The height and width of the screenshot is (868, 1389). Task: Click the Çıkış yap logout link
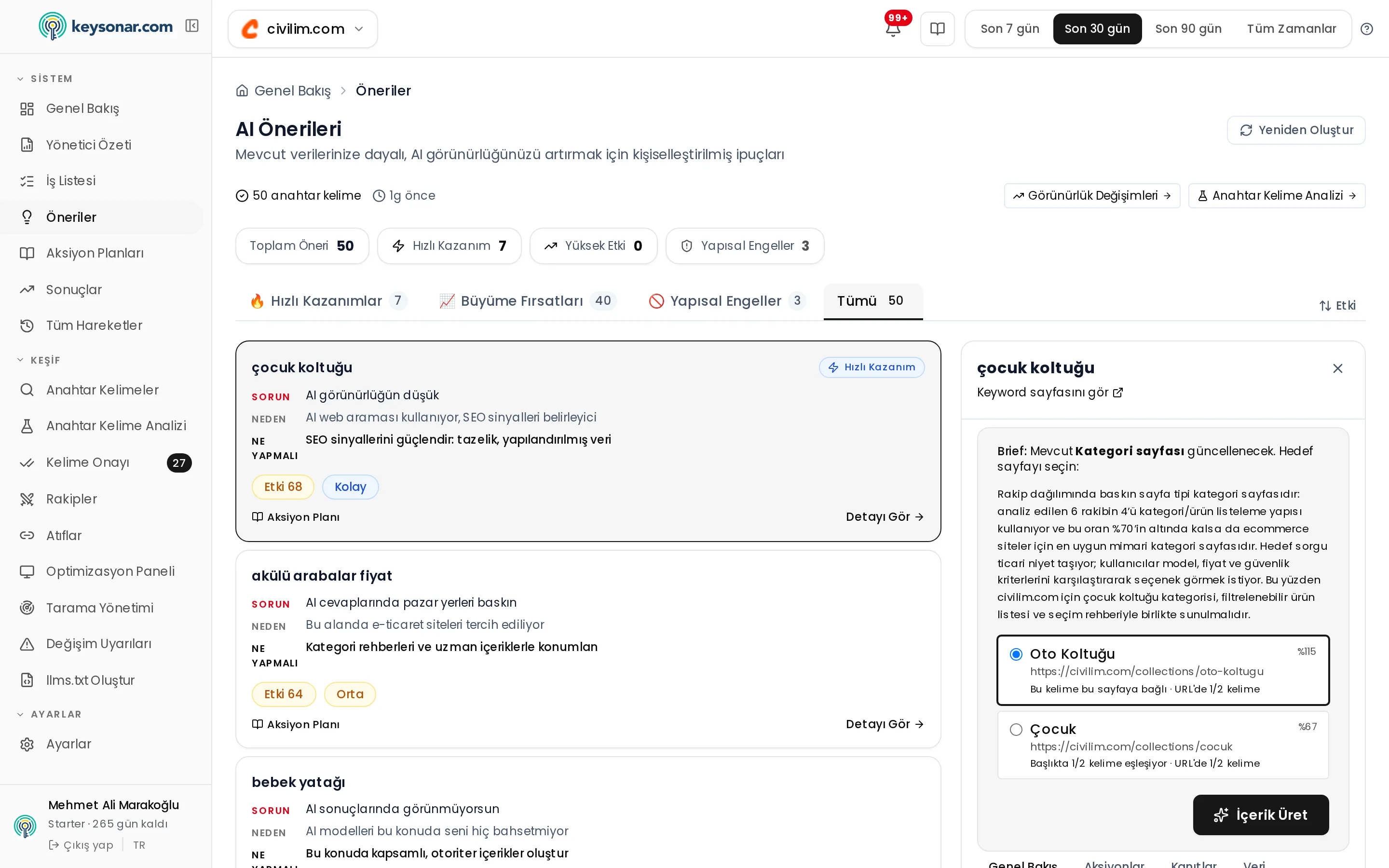tap(81, 845)
